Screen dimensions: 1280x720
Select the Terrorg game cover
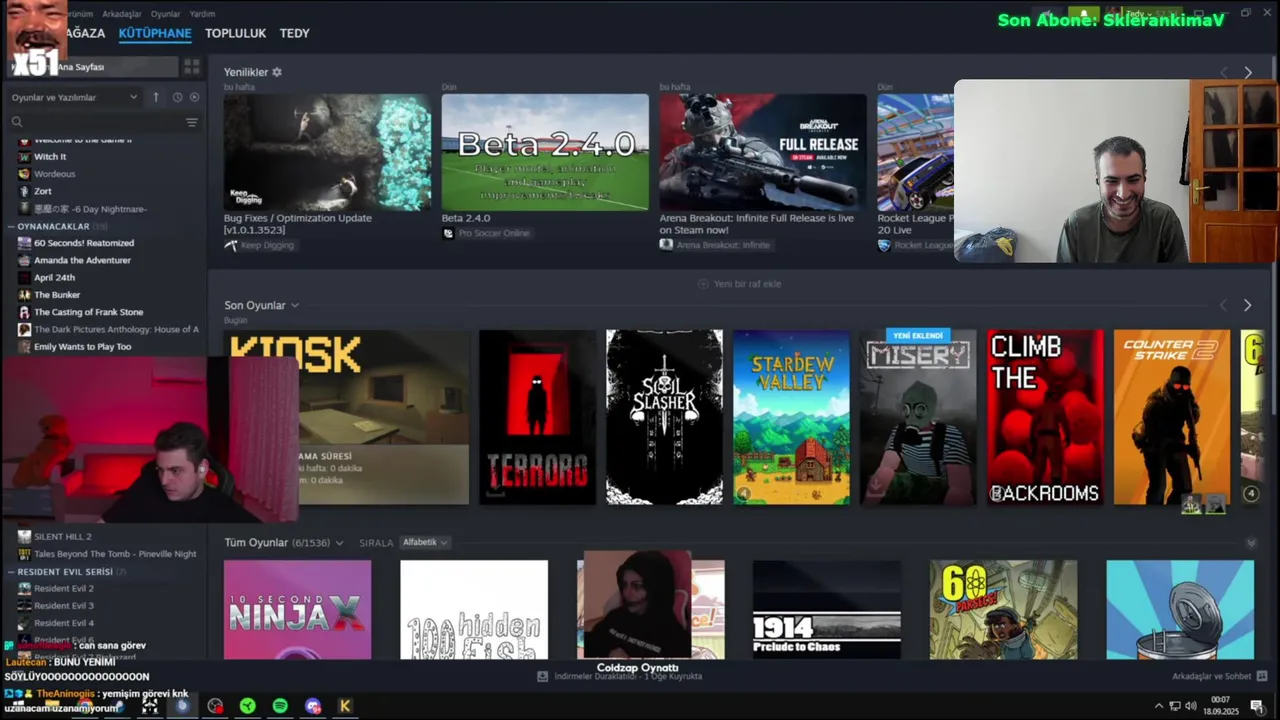point(537,417)
